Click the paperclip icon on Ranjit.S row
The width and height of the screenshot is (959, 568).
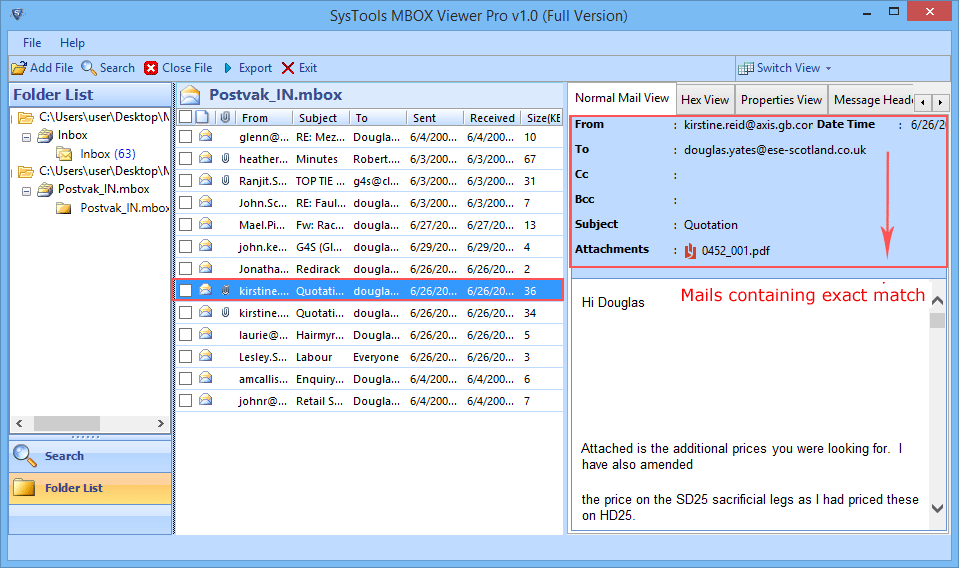click(x=225, y=180)
